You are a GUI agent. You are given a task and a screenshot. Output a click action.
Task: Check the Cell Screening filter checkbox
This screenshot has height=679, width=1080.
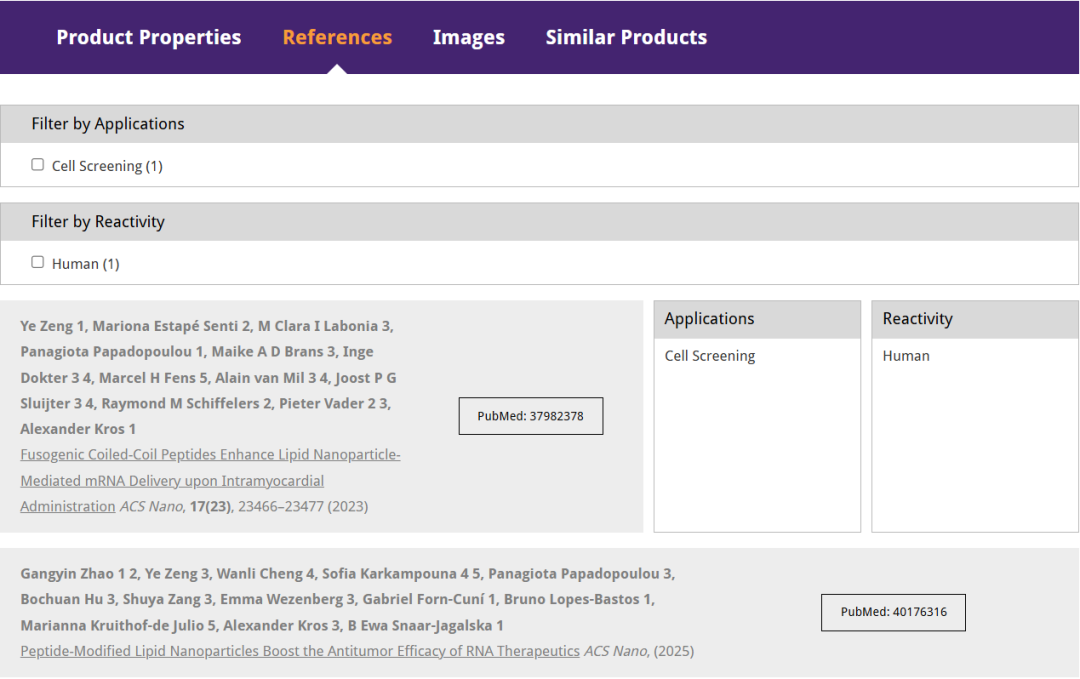coord(38,165)
